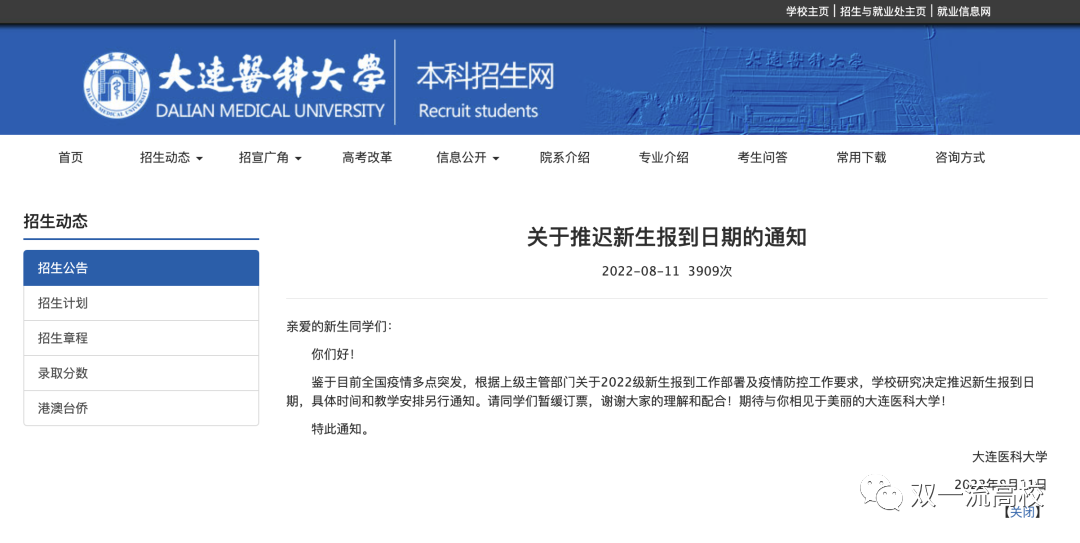This screenshot has width=1080, height=543.
Task: Open the 学校主页 link
Action: (807, 12)
